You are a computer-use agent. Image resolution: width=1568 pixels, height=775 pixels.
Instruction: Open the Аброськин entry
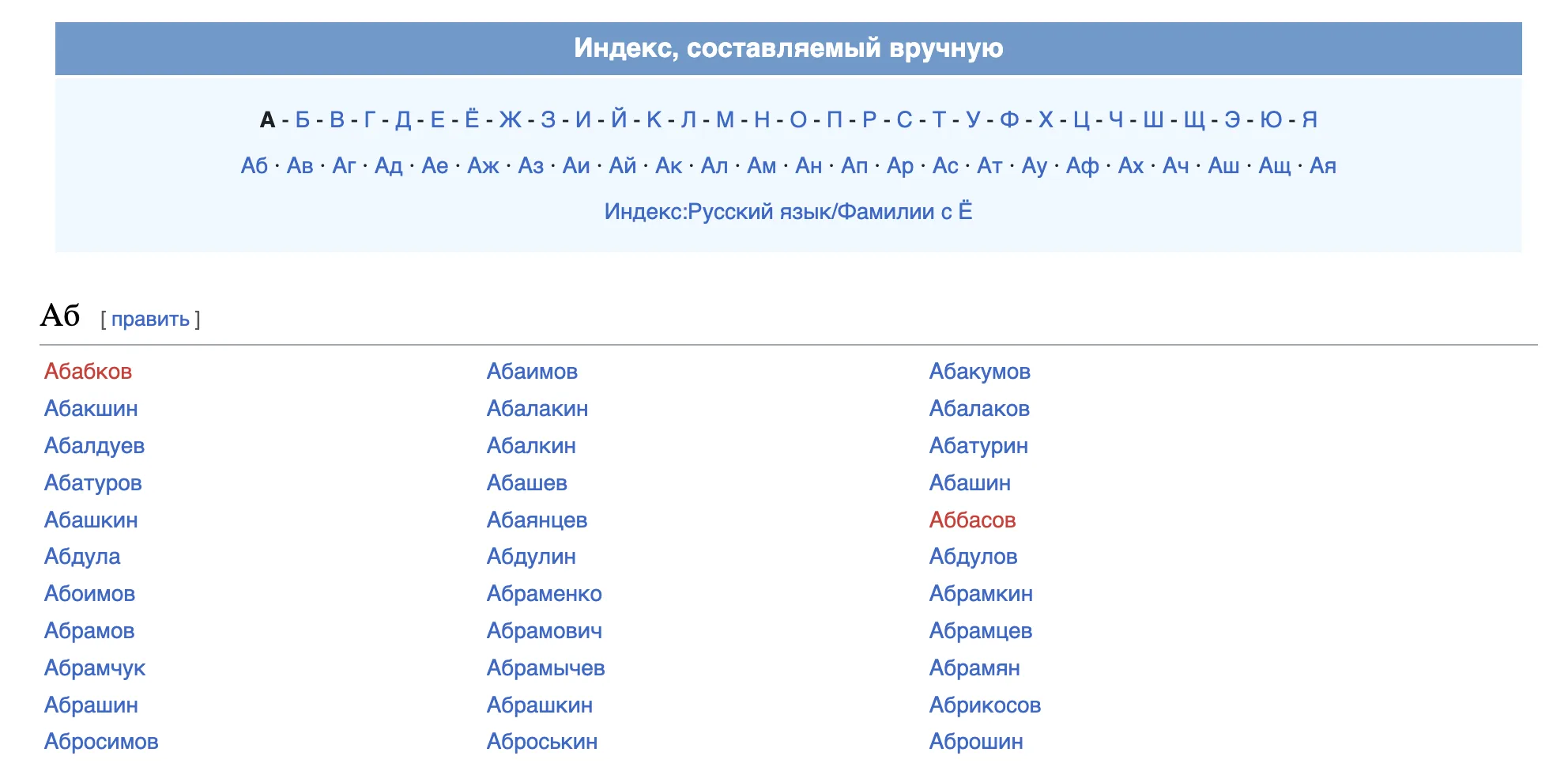(541, 742)
